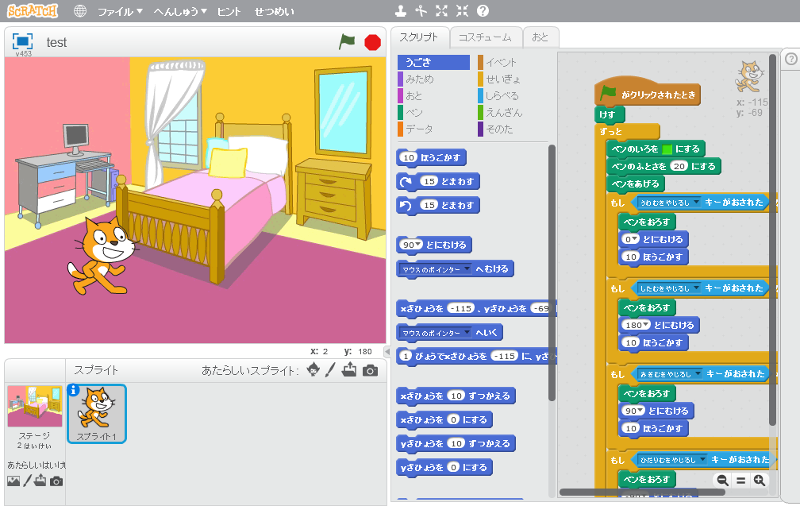Open the マウスのポインター dropdown on the へむける block
The image size is (800, 506).
coord(465,269)
